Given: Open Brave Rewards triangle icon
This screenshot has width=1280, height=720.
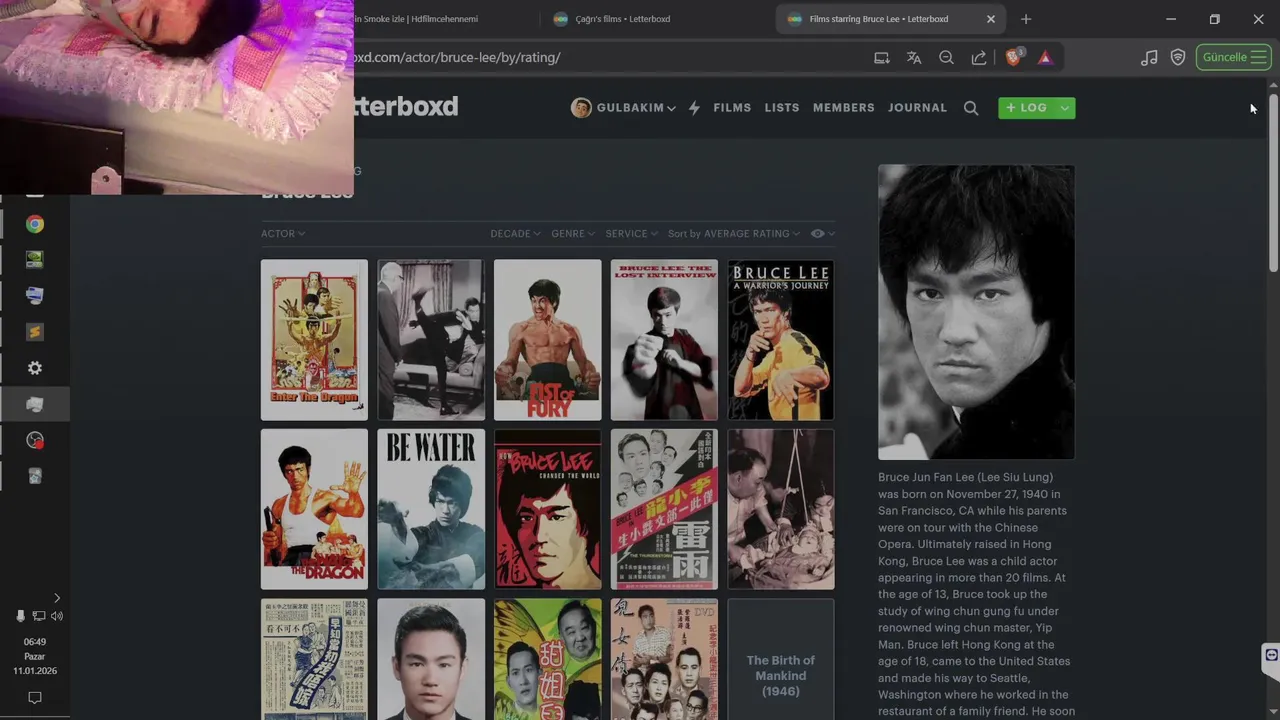Looking at the screenshot, I should [1045, 57].
